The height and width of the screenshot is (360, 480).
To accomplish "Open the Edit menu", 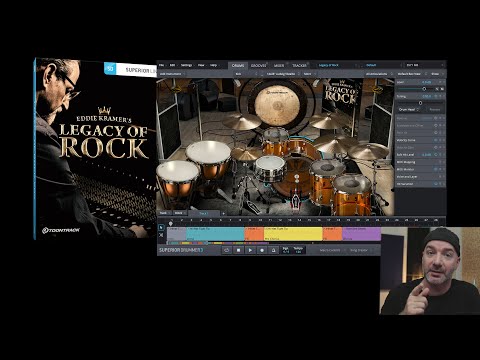I will point(172,65).
